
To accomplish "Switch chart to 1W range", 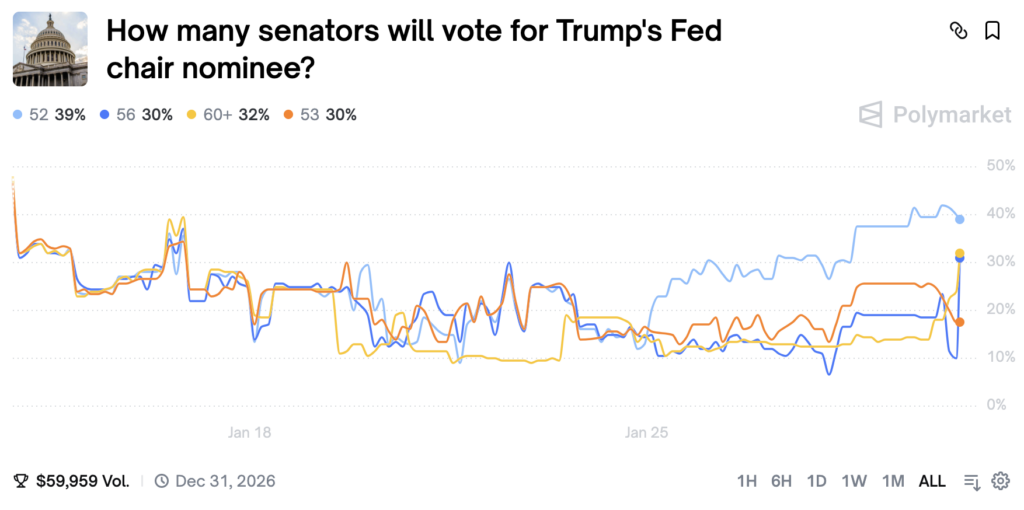I will 853,481.
